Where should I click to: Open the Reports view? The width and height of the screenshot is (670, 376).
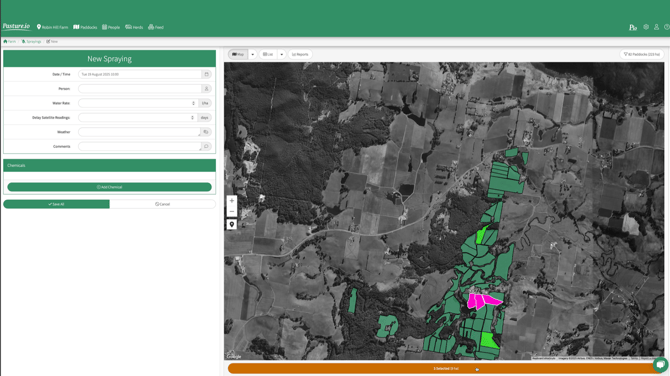(300, 54)
